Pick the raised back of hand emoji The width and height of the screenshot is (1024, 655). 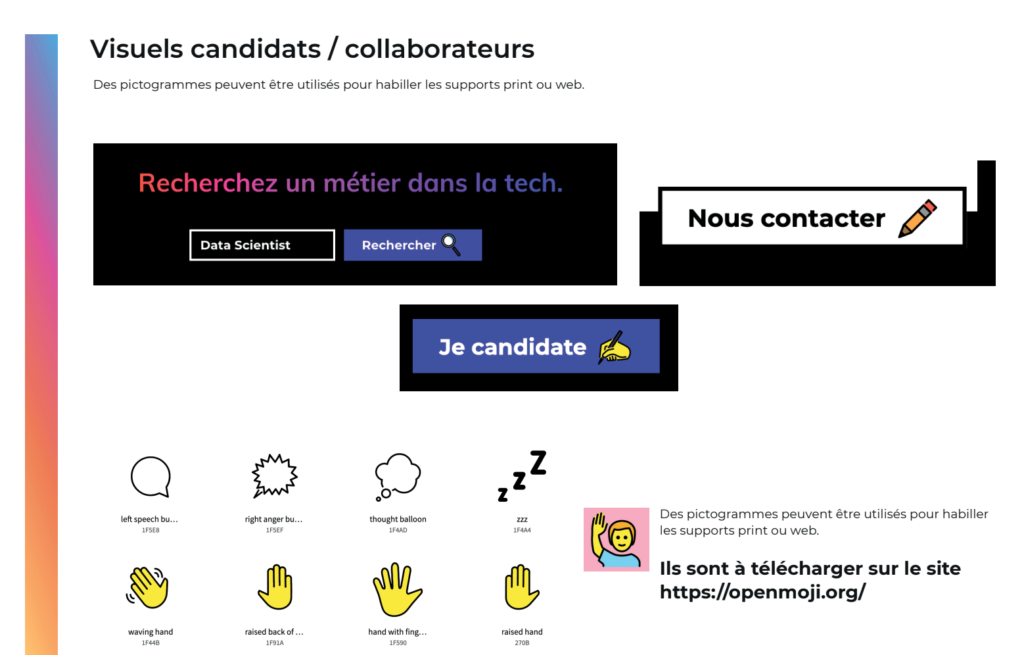coord(275,587)
